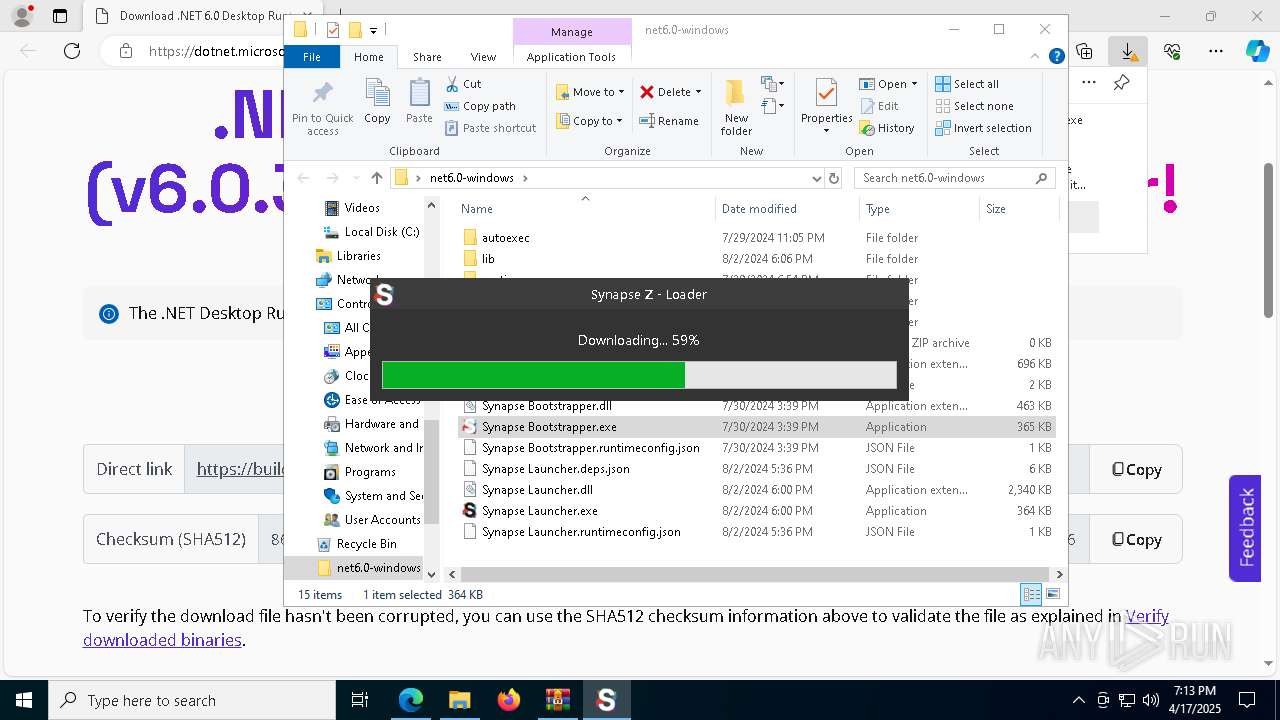Open the Windows Start button
Screen dimensions: 1280x720
(x=24, y=700)
